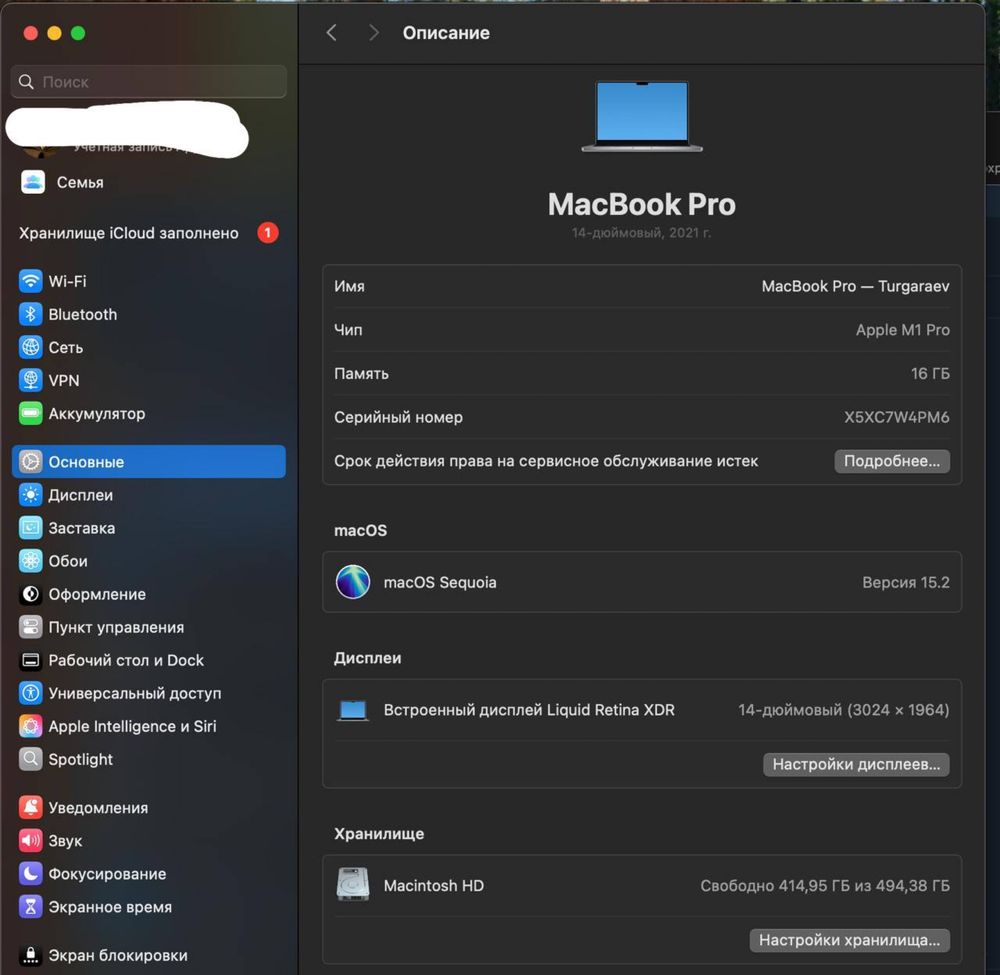Click the serial number X5XC7W4PM6
This screenshot has height=975, width=1000.
(x=897, y=417)
